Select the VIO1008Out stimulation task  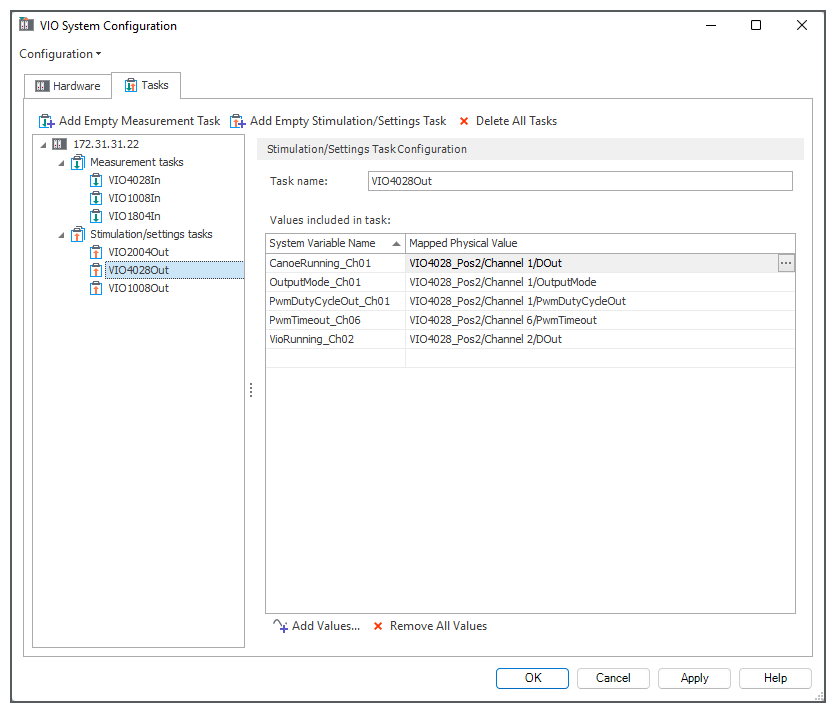pos(139,289)
